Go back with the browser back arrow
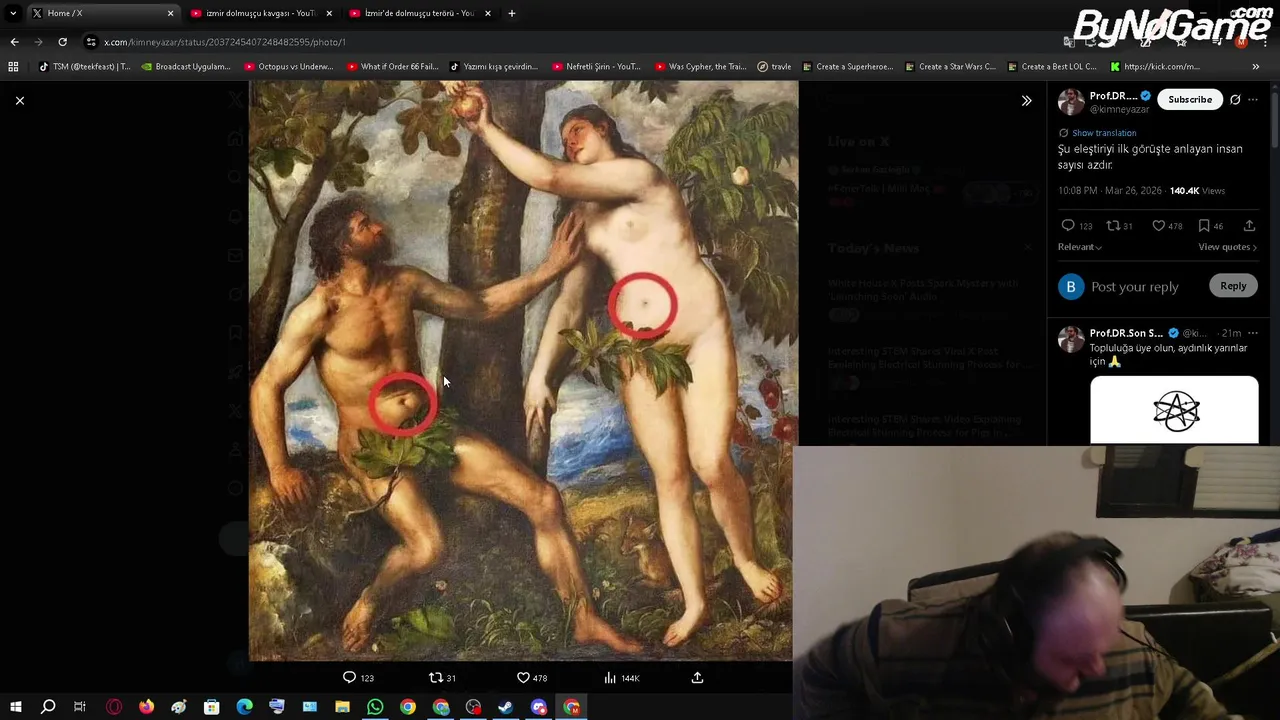The image size is (1280, 720). click(14, 42)
